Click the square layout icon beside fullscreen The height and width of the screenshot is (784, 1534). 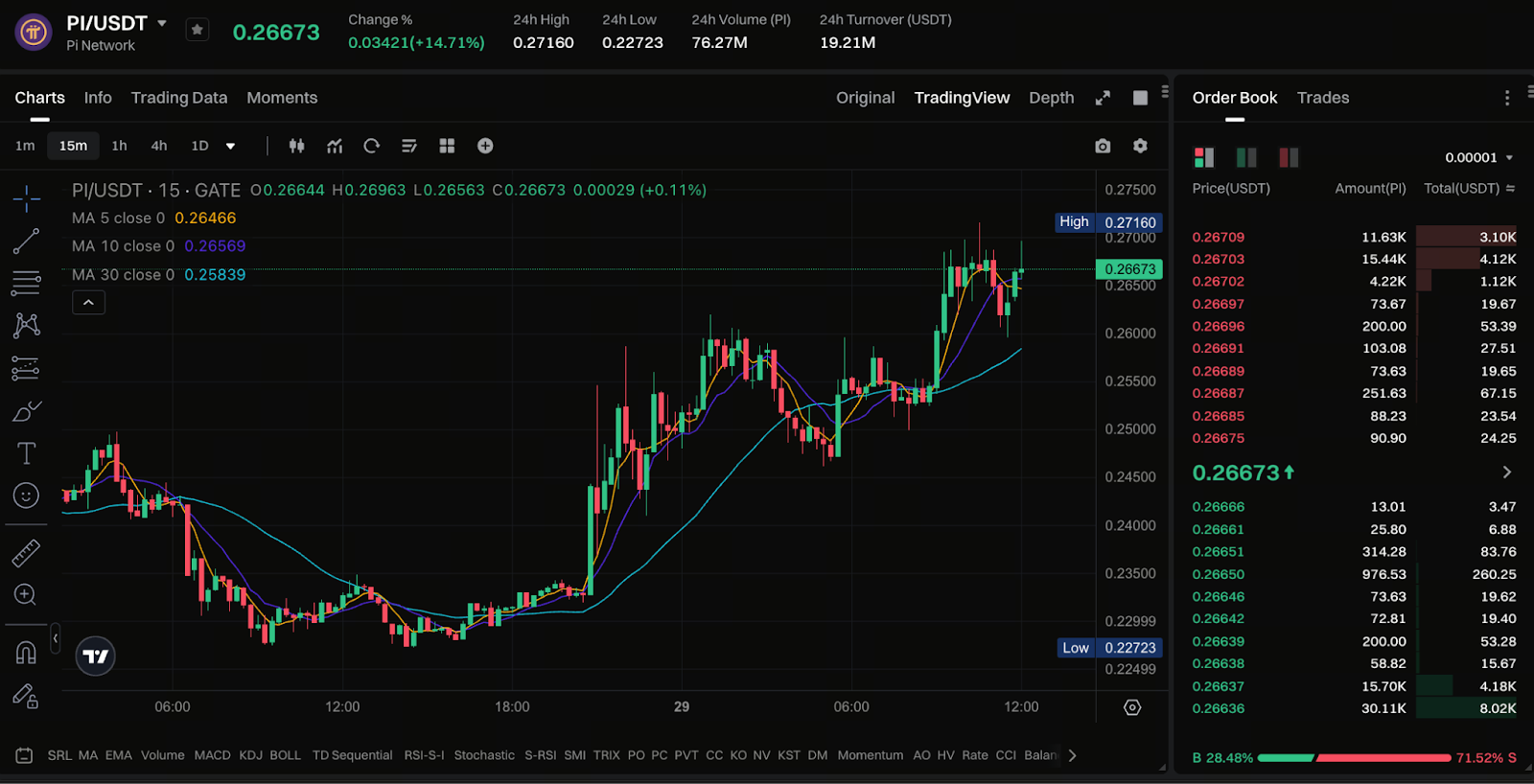click(x=1140, y=98)
